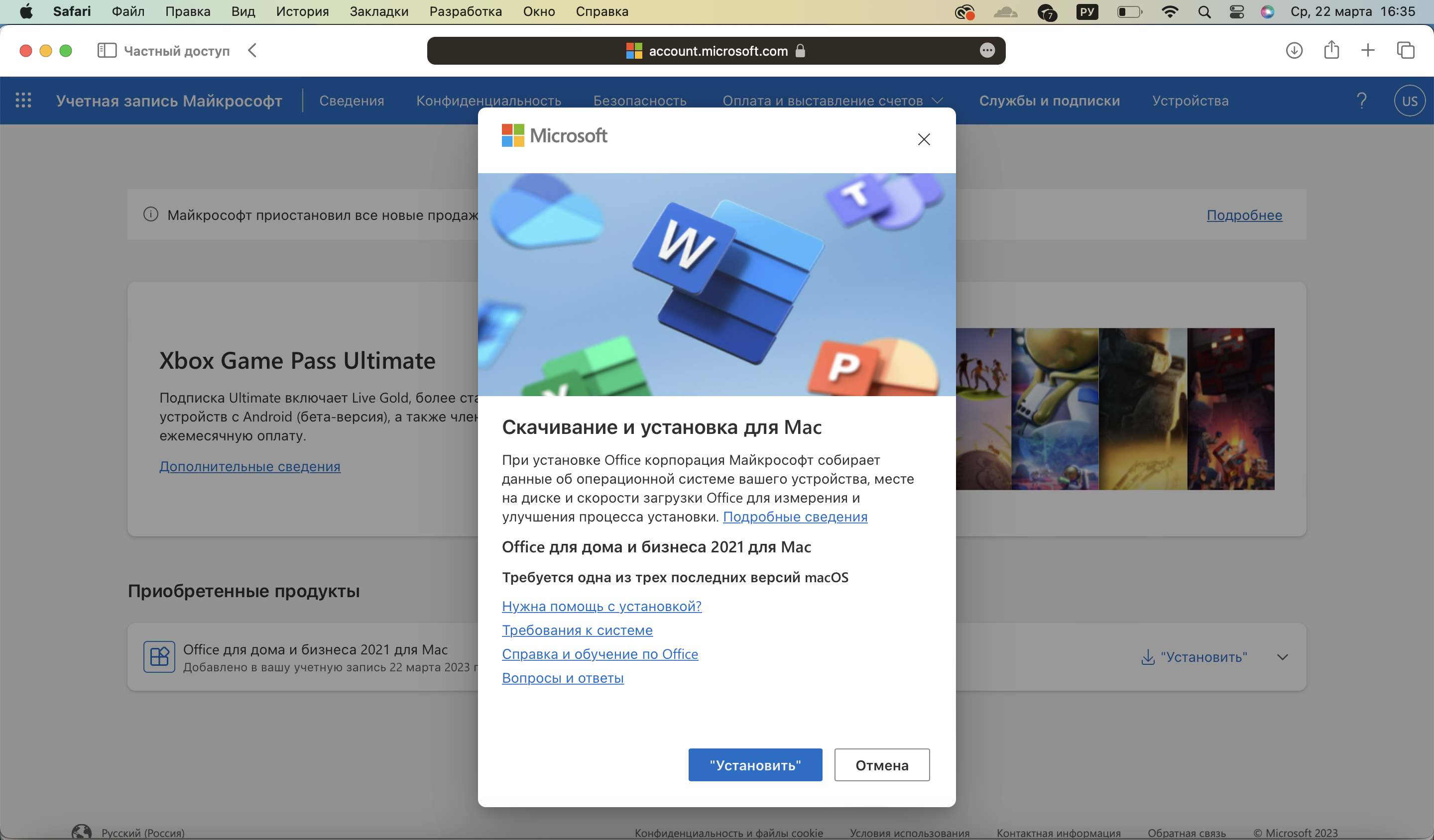Image resolution: width=1434 pixels, height=840 pixels.
Task: Click the cloud icon in menu bar
Action: [x=1005, y=11]
